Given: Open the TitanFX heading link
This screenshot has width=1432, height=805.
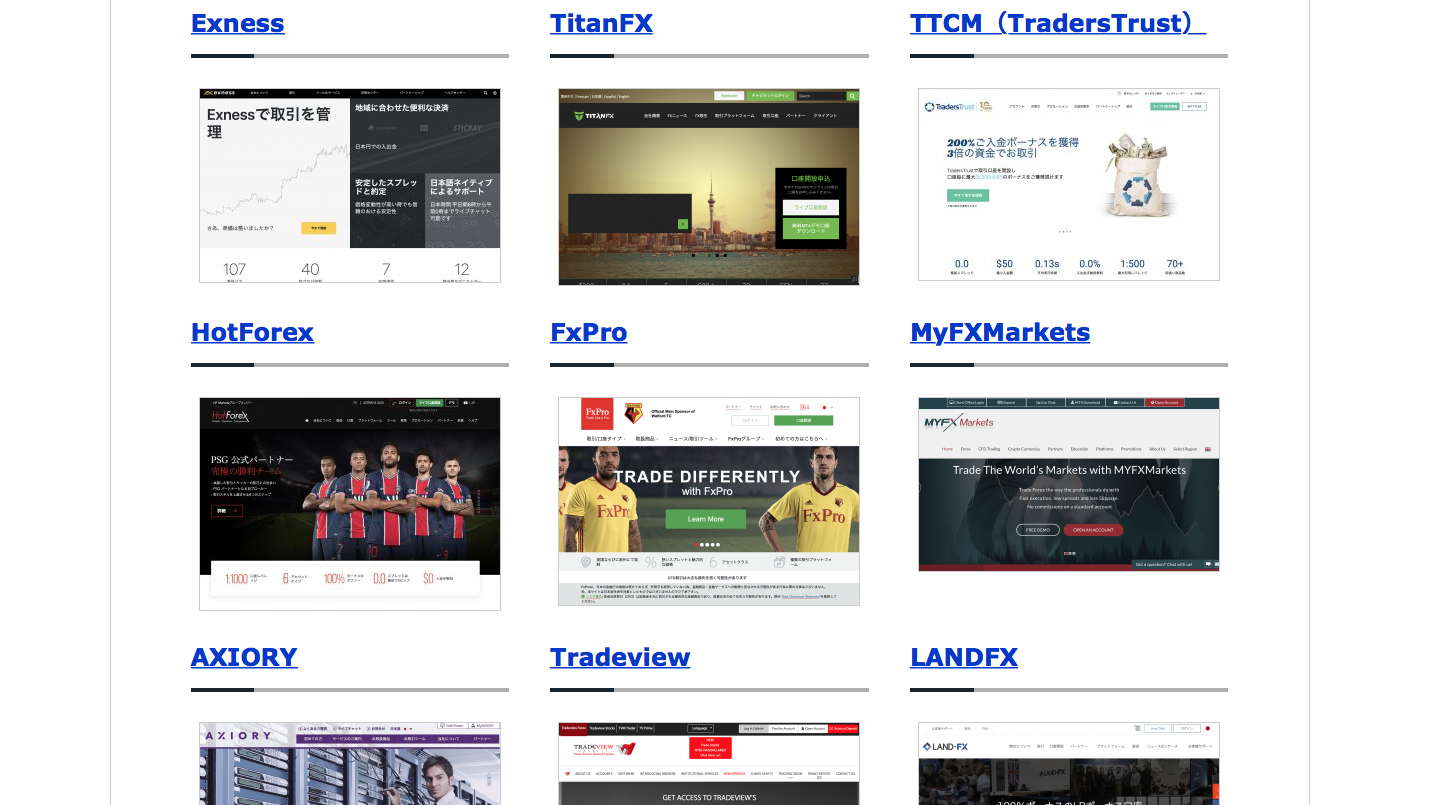Looking at the screenshot, I should (601, 23).
